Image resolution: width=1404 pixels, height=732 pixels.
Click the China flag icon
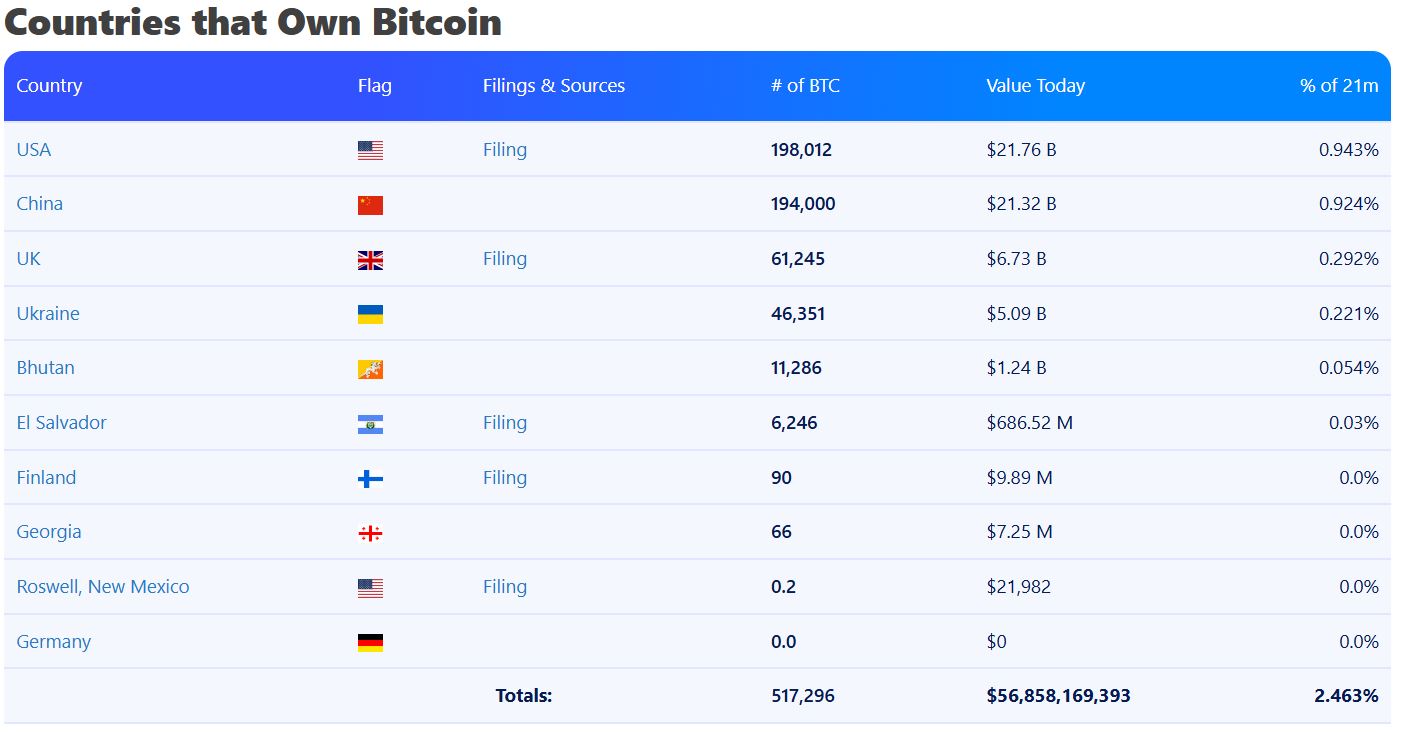pyautogui.click(x=371, y=203)
